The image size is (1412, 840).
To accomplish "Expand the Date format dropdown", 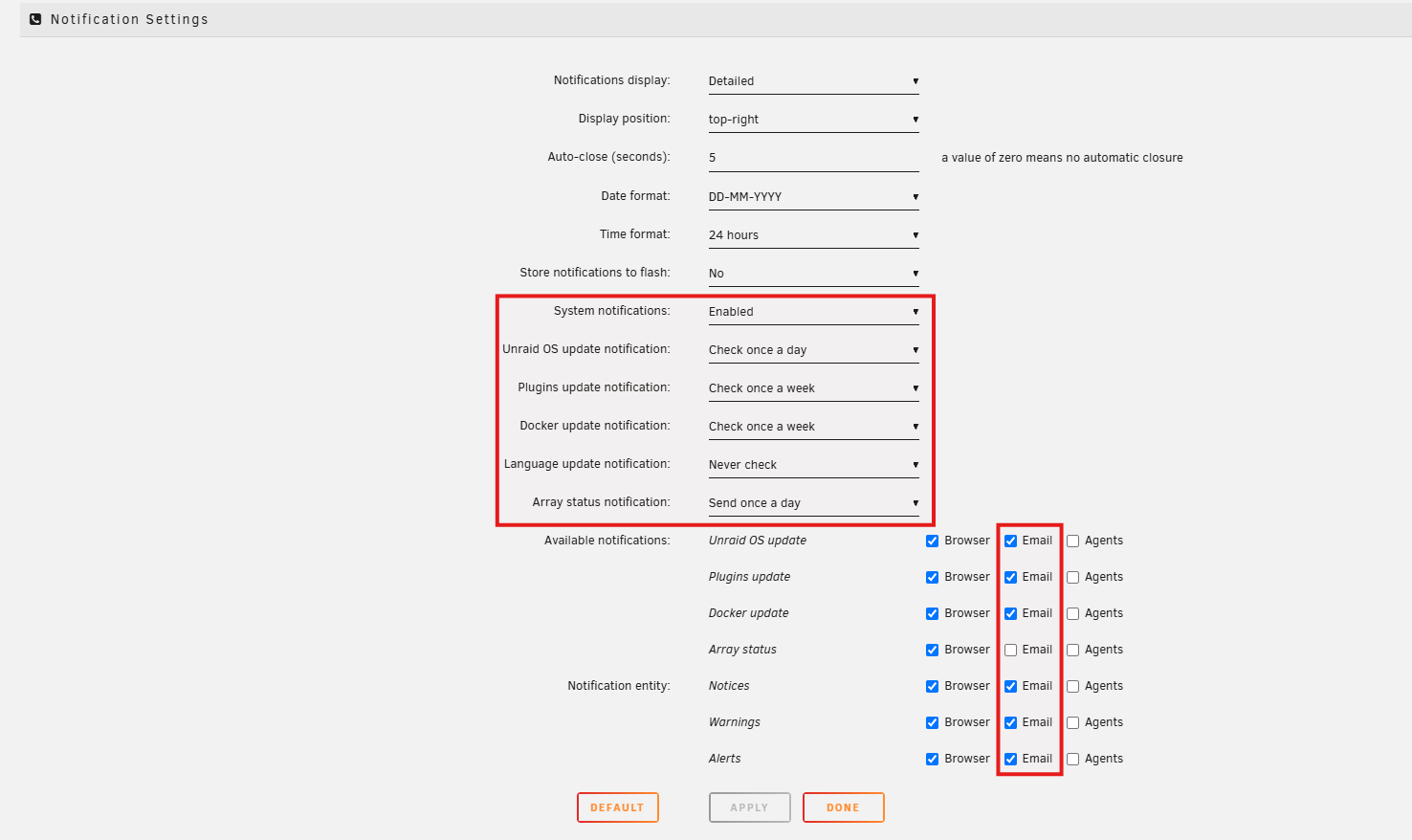I will click(813, 197).
